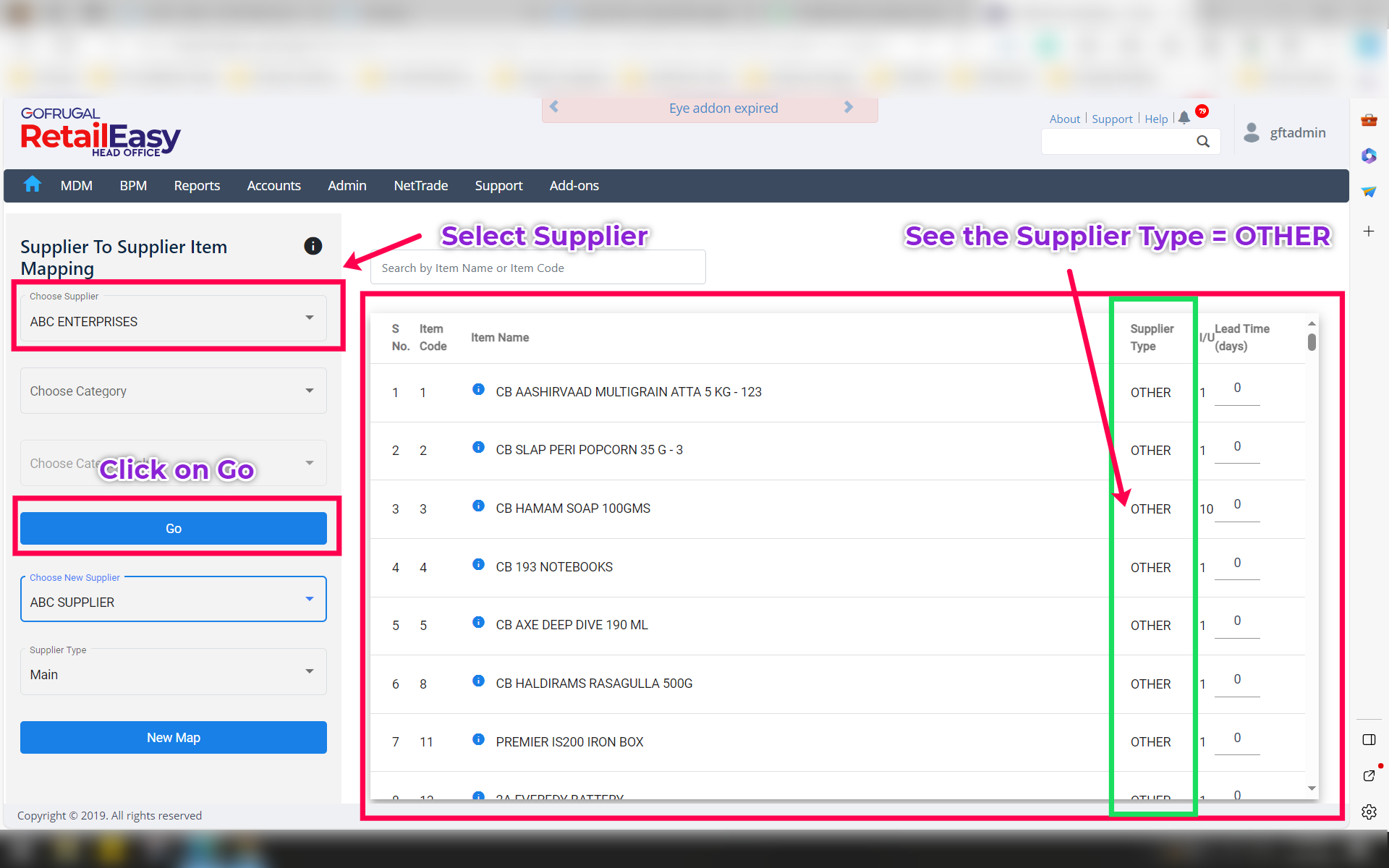The height and width of the screenshot is (868, 1389).
Task: Open the NetTrade menu
Action: (420, 186)
